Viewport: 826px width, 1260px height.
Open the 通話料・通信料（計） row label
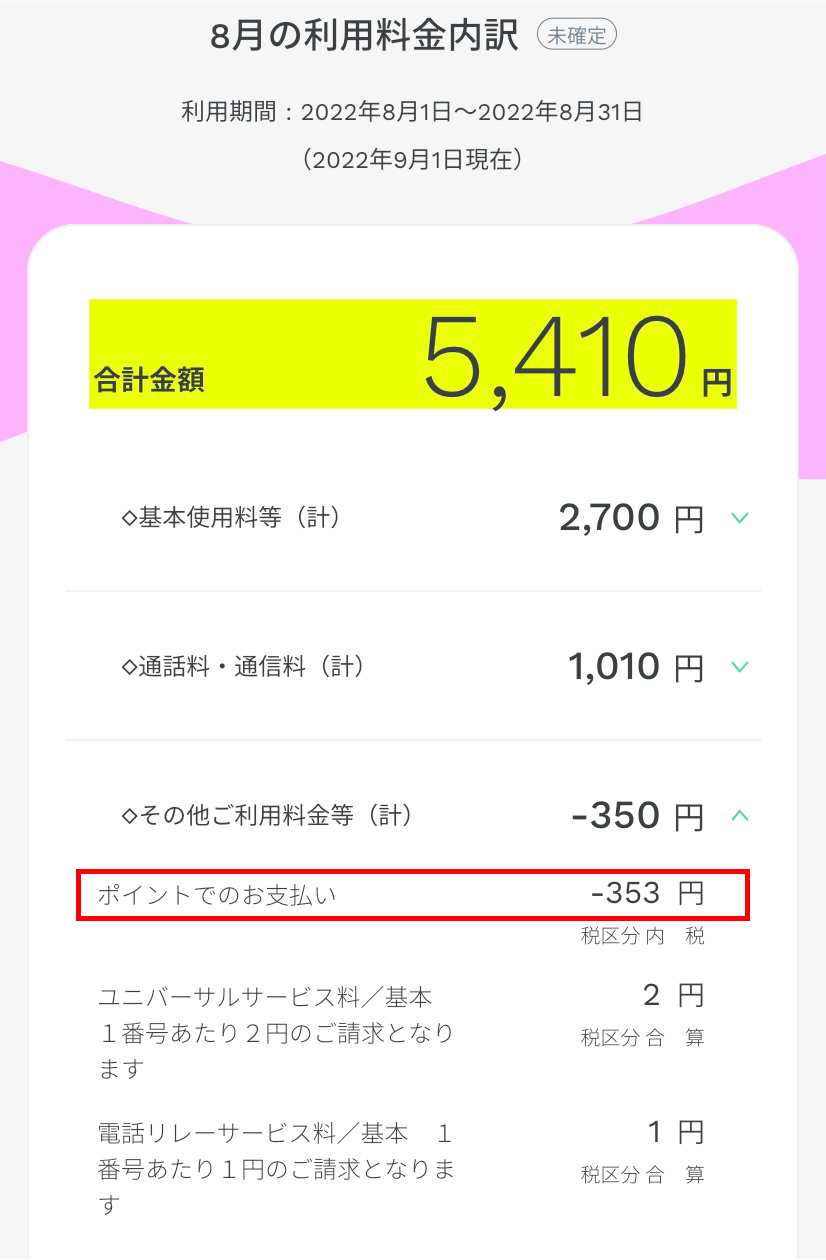[x=243, y=667]
